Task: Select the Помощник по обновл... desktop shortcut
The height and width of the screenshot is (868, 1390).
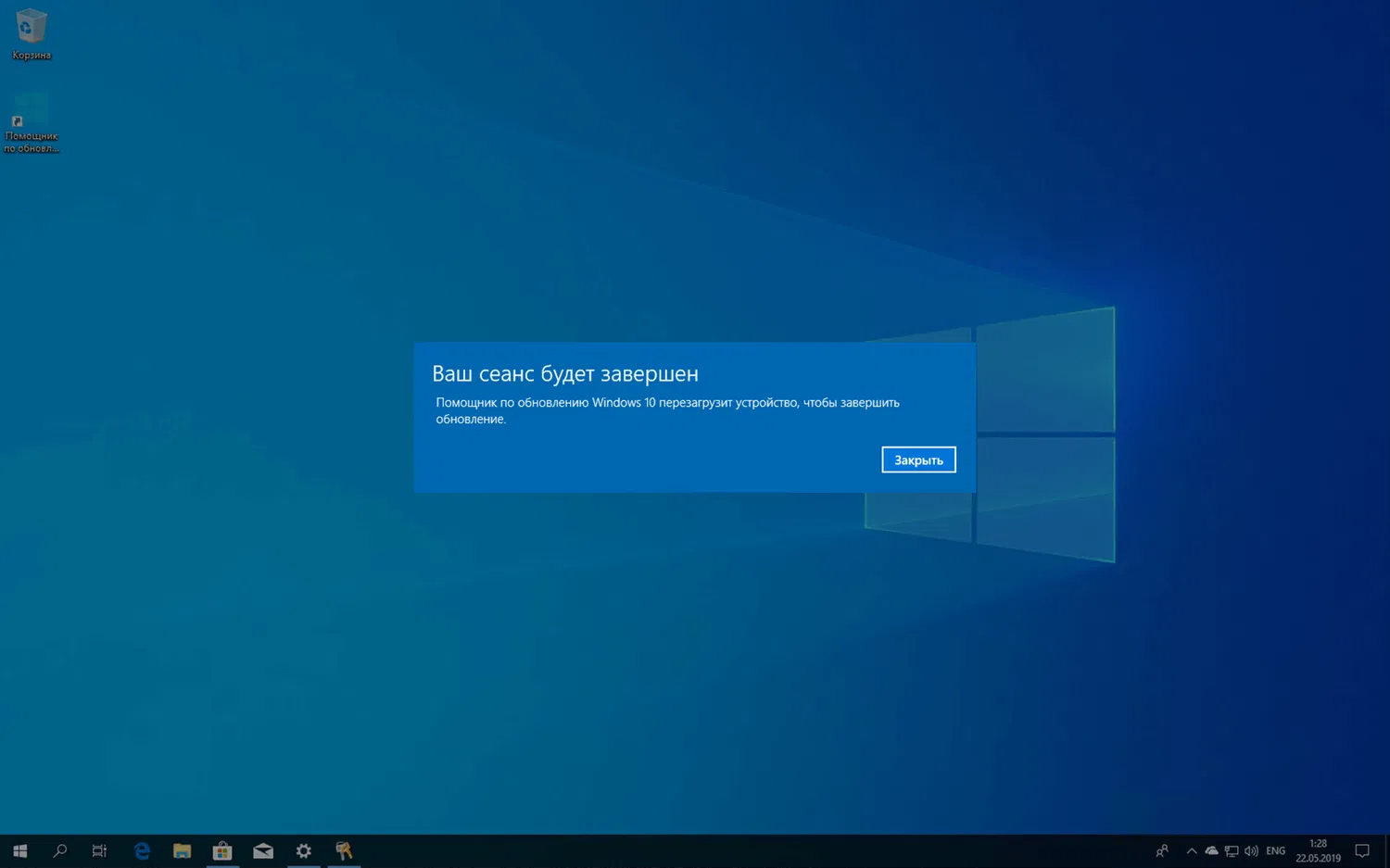Action: [32, 122]
